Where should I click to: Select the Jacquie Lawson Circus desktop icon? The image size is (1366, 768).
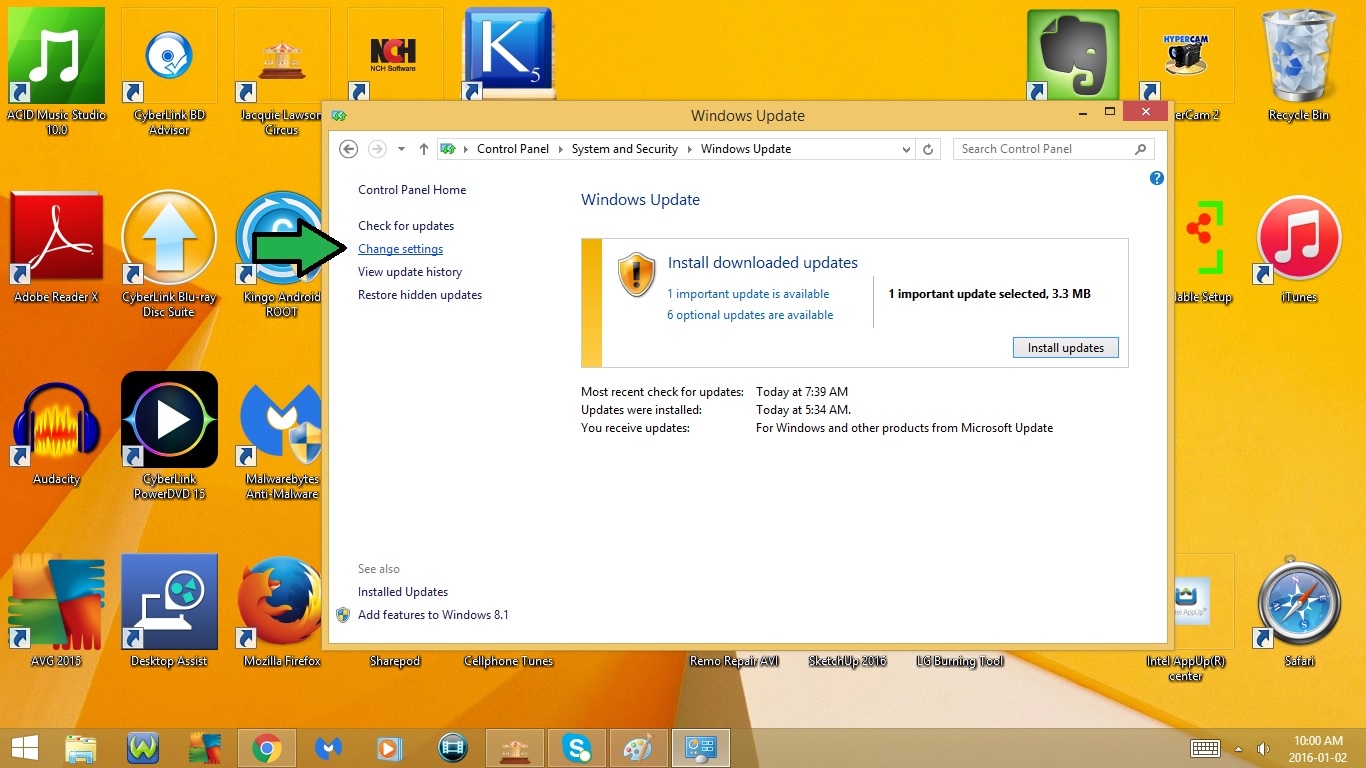tap(281, 70)
